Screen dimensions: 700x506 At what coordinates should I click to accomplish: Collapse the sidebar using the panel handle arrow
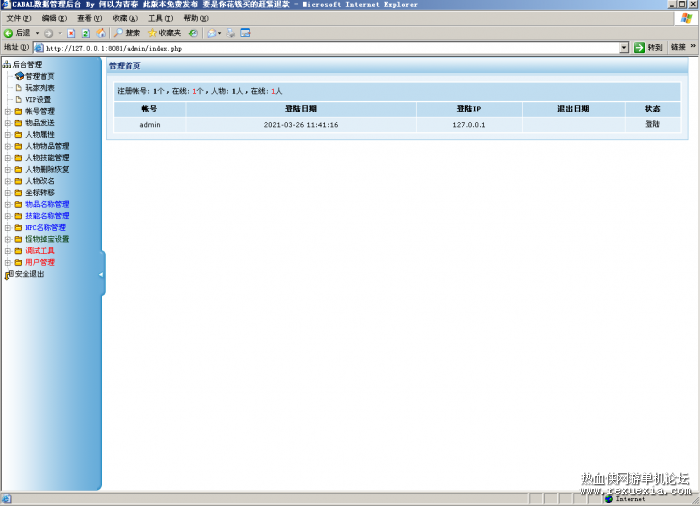click(100, 274)
